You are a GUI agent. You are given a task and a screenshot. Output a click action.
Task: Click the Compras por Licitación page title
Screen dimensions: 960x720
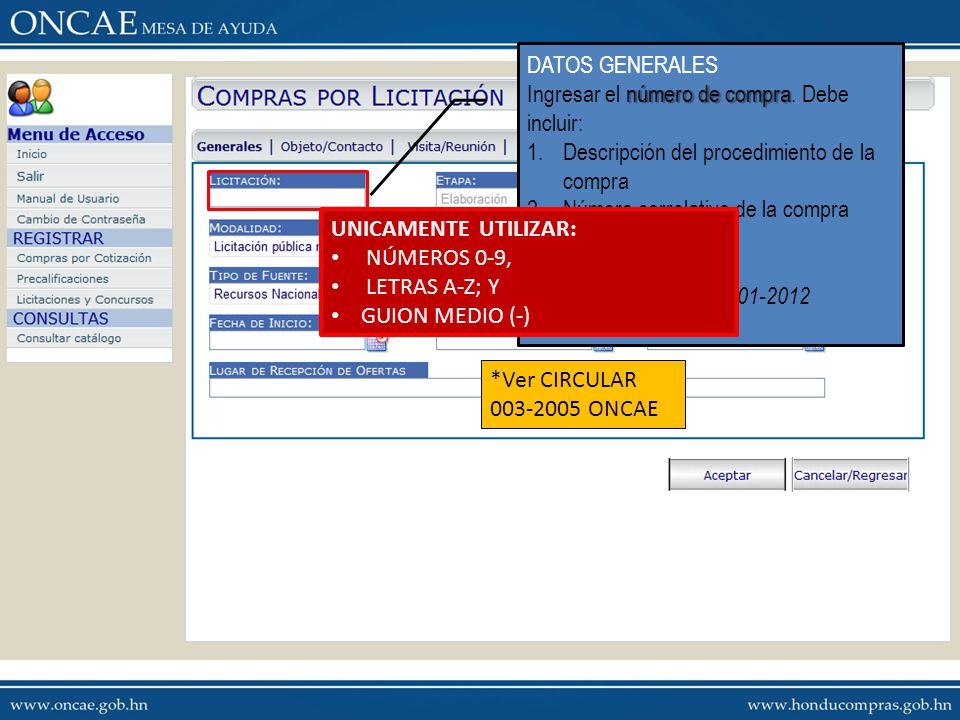tap(350, 97)
